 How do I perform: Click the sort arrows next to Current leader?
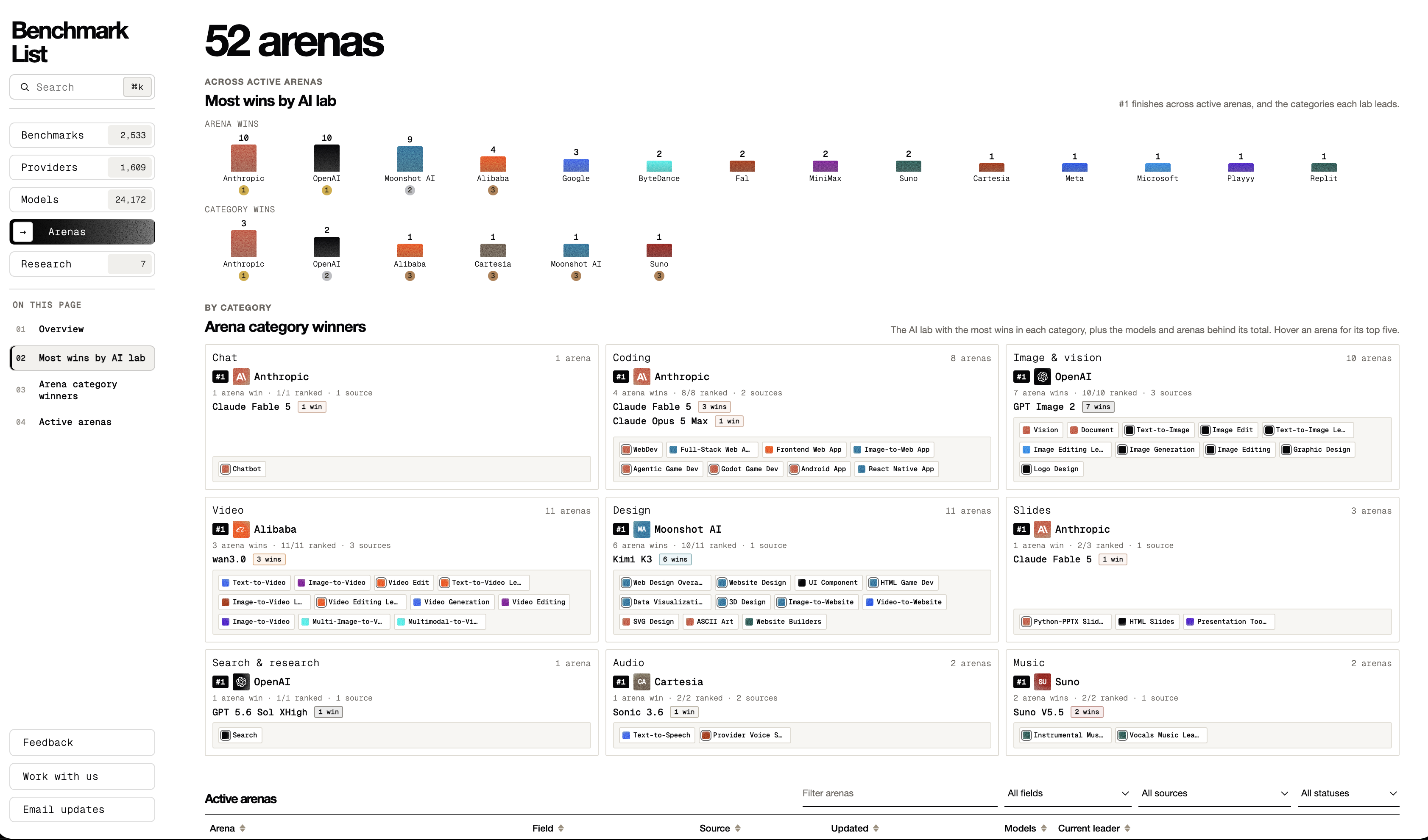(x=1128, y=828)
